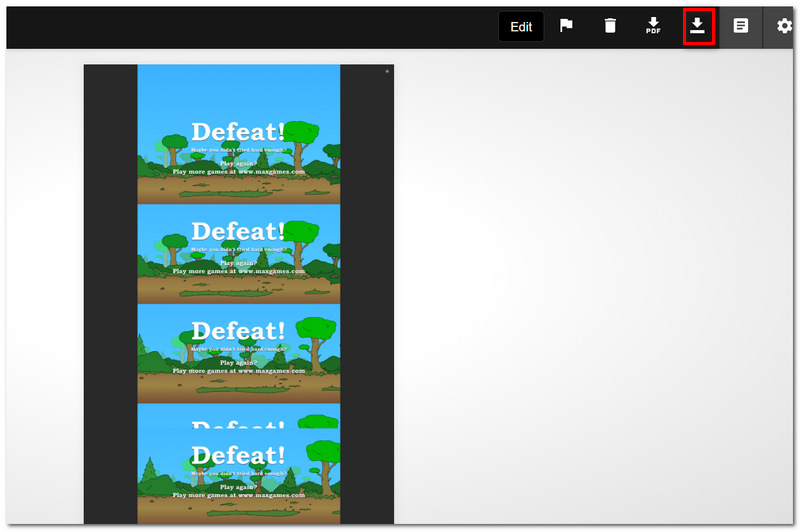This screenshot has width=800, height=531.
Task: Select the document page preview
Action: click(239, 294)
